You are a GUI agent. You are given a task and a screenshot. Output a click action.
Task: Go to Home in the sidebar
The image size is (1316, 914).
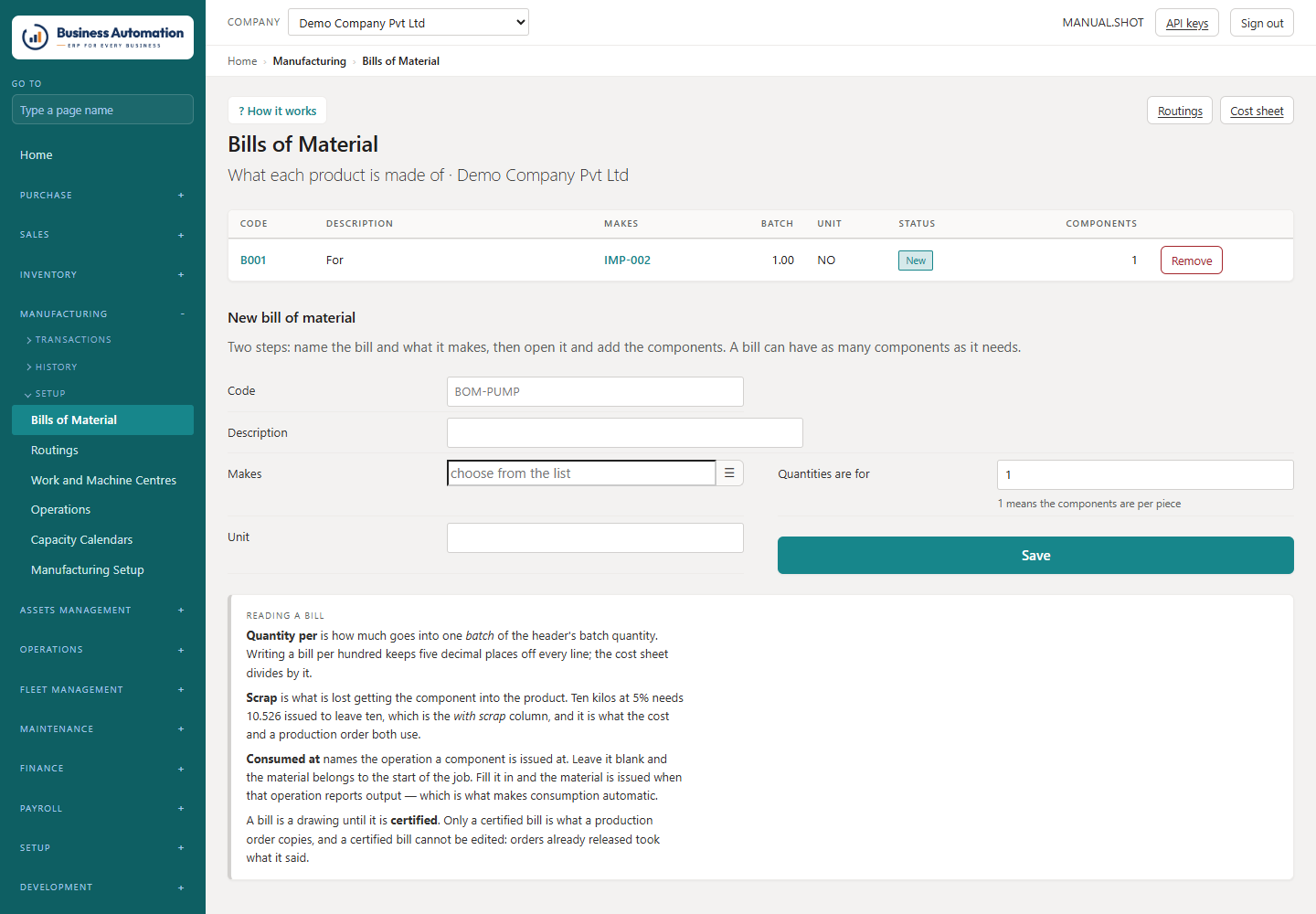click(102, 155)
